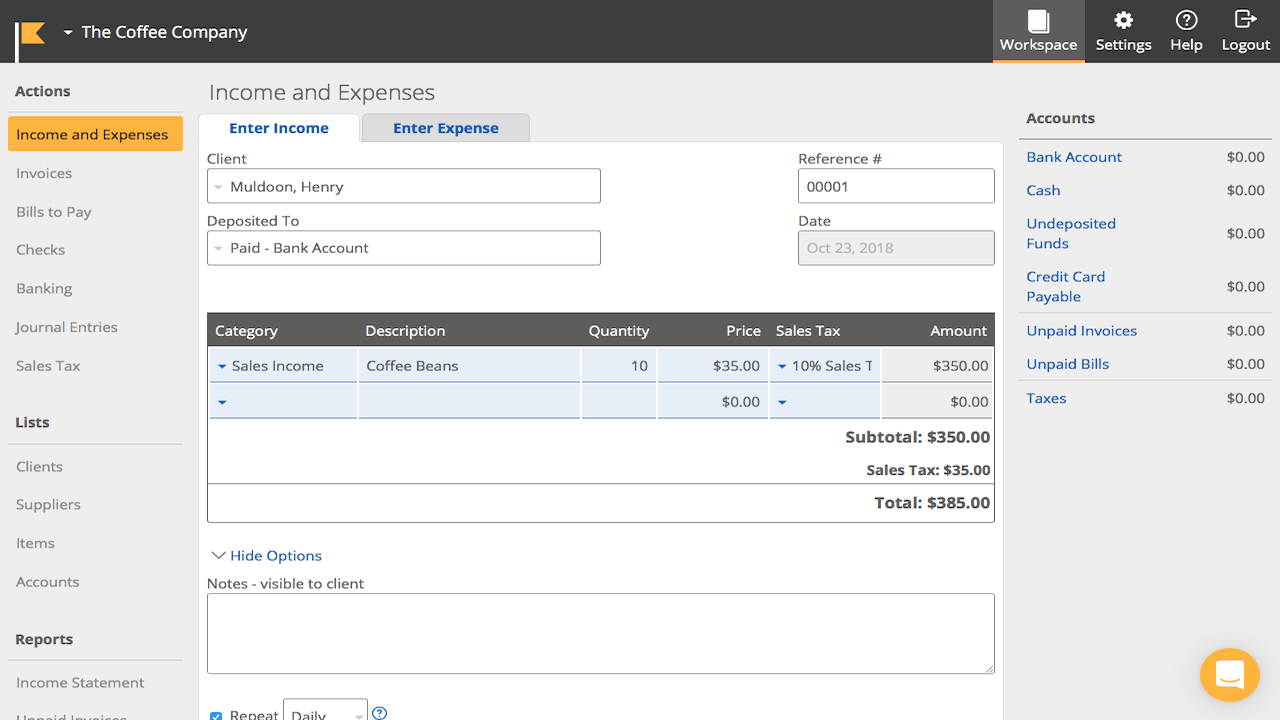Switch to the Enter Income tab

tap(279, 128)
